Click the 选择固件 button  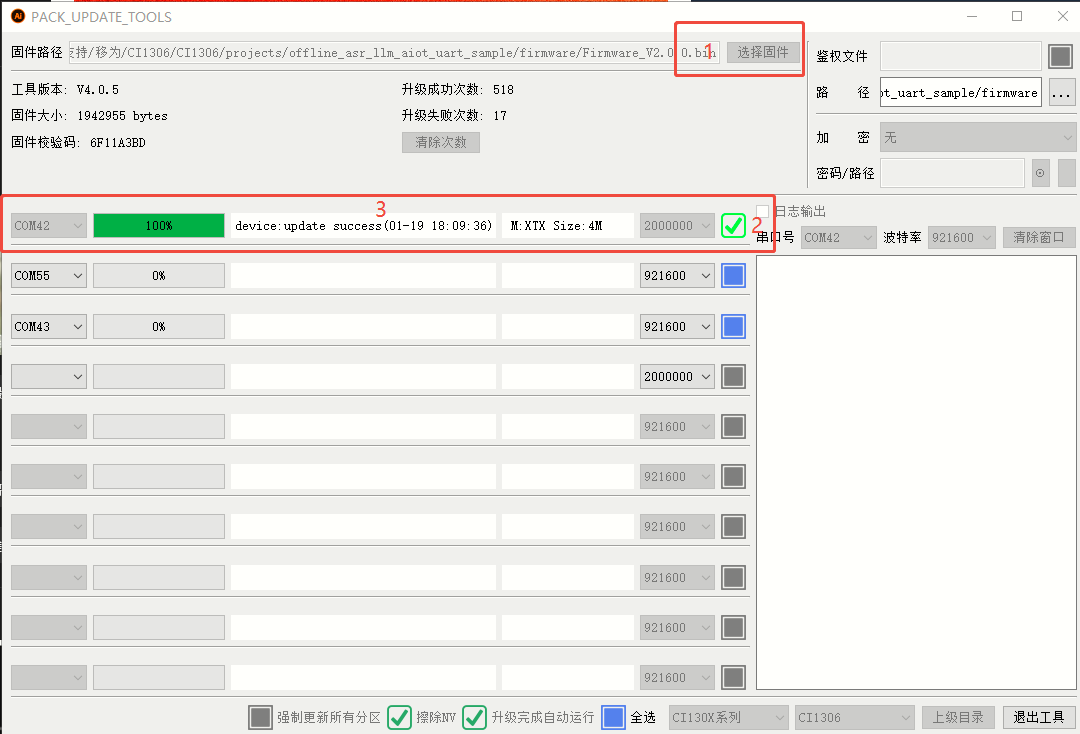763,52
